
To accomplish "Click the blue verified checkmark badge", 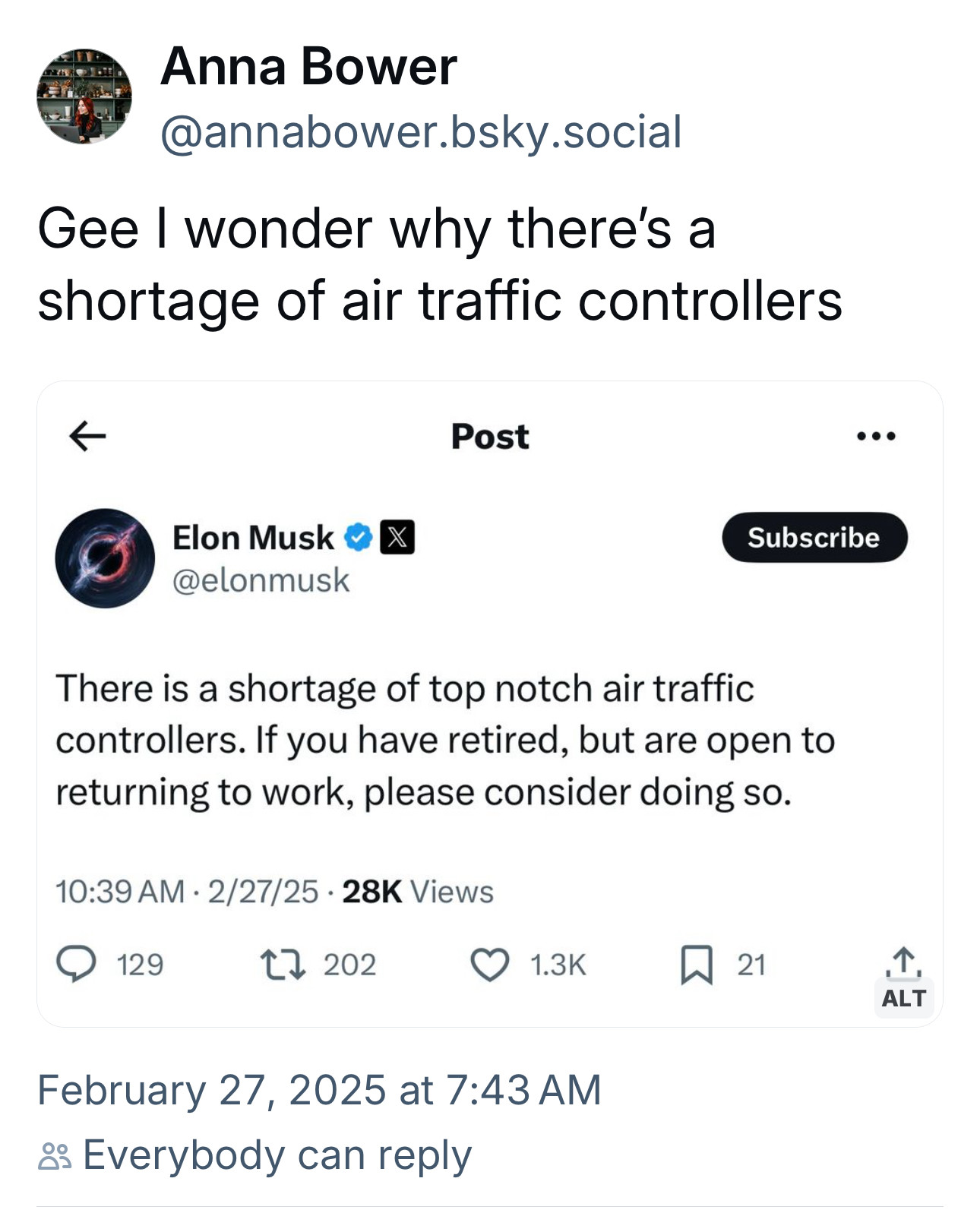I will tap(359, 538).
